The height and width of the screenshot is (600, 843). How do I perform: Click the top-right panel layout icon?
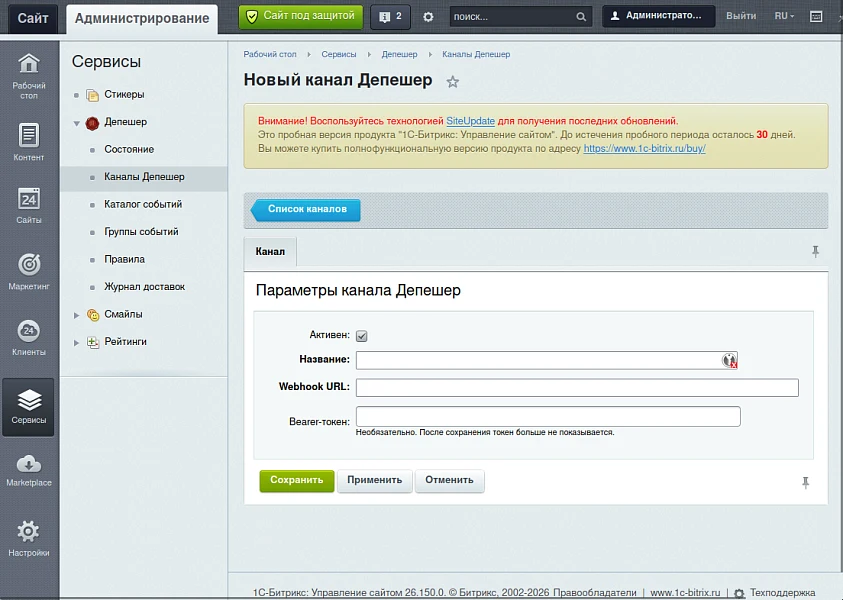(x=816, y=17)
